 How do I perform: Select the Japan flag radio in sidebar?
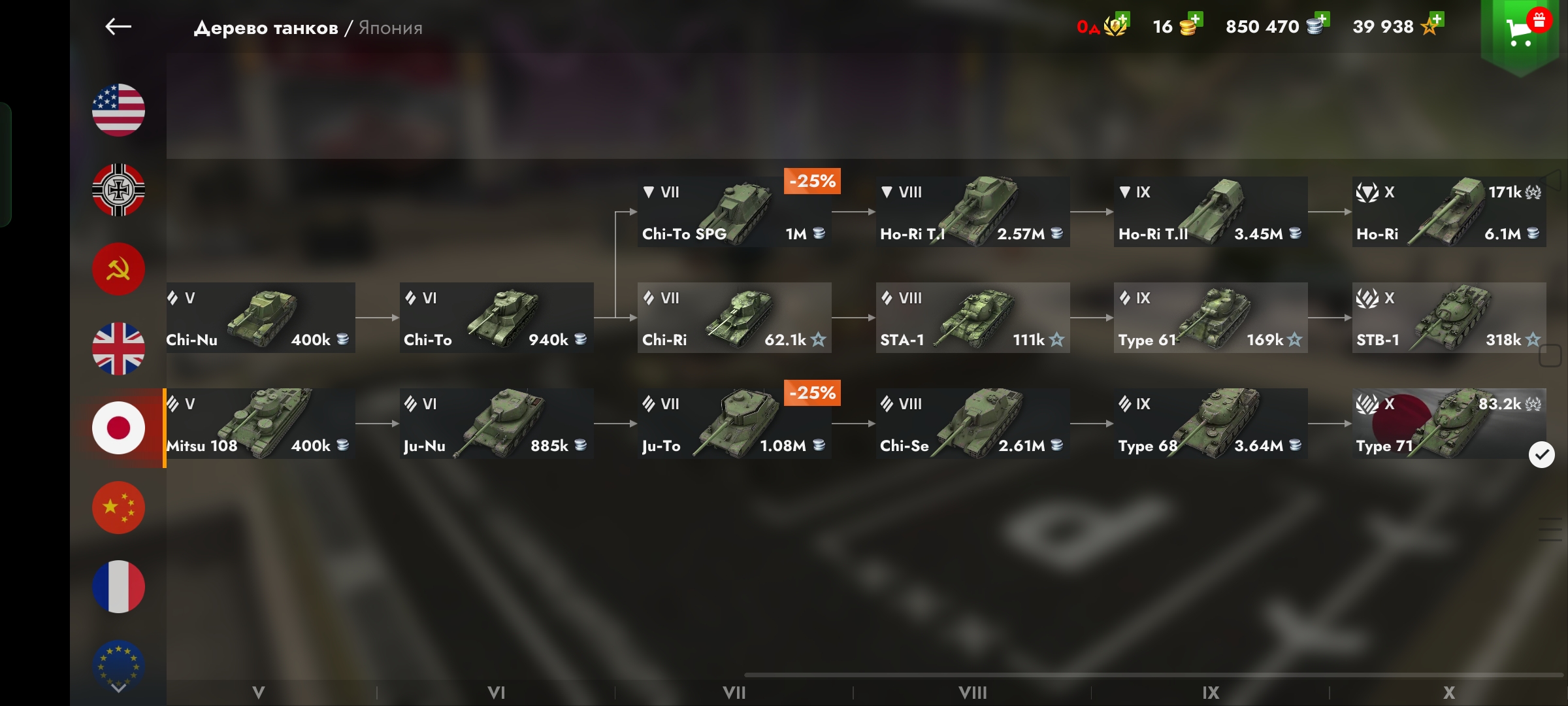[118, 428]
